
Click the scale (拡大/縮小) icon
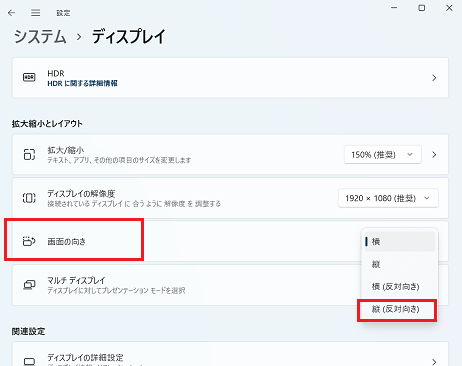29,154
